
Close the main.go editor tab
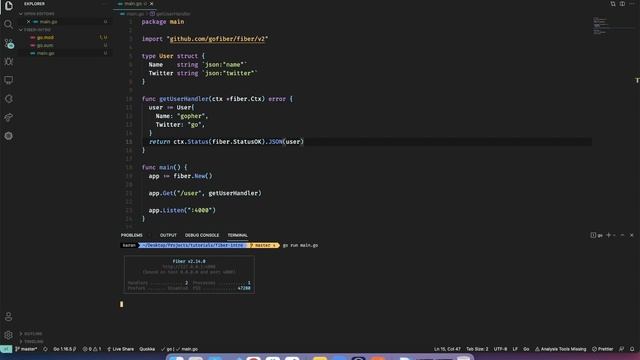coord(151,4)
